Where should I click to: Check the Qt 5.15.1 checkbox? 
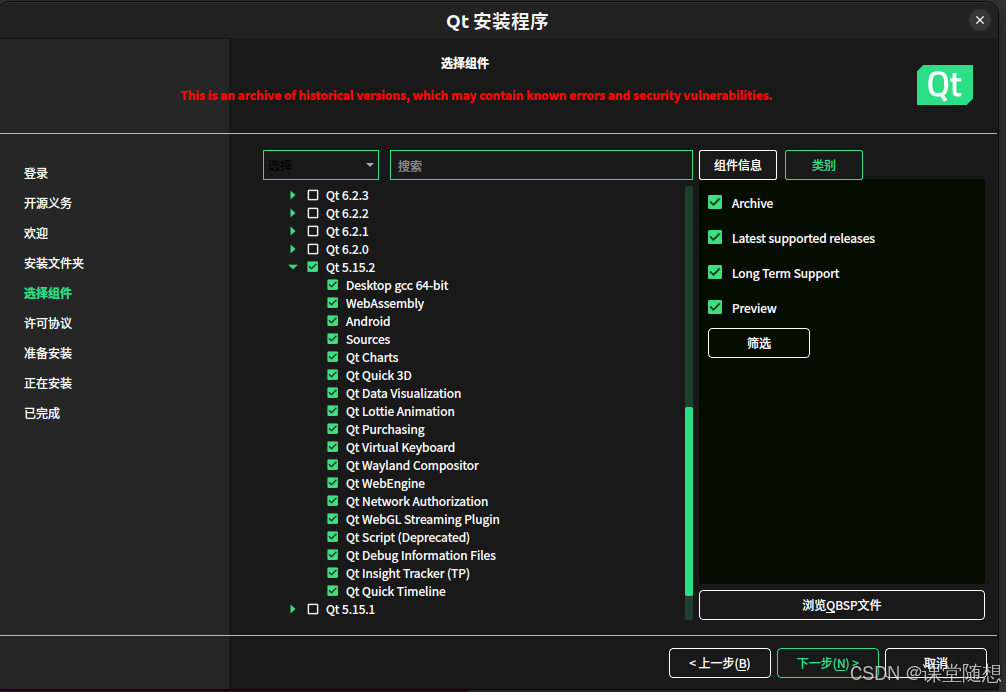[x=312, y=609]
